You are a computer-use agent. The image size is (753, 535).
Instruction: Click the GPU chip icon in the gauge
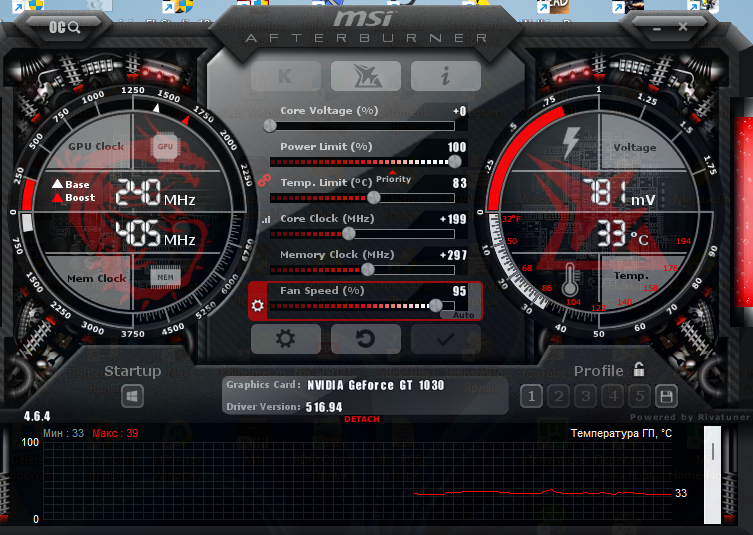coord(165,146)
